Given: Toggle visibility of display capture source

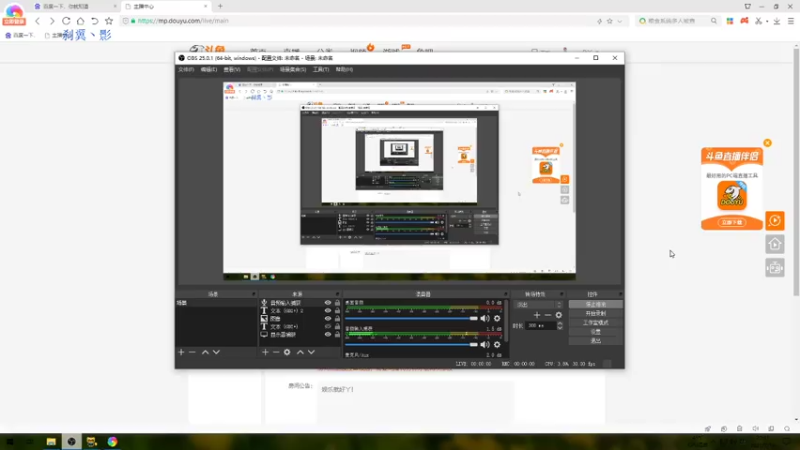Looking at the screenshot, I should pyautogui.click(x=328, y=335).
